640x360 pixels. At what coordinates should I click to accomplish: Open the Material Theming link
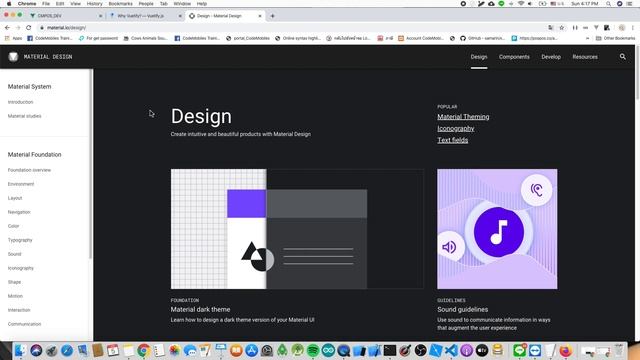(x=463, y=117)
